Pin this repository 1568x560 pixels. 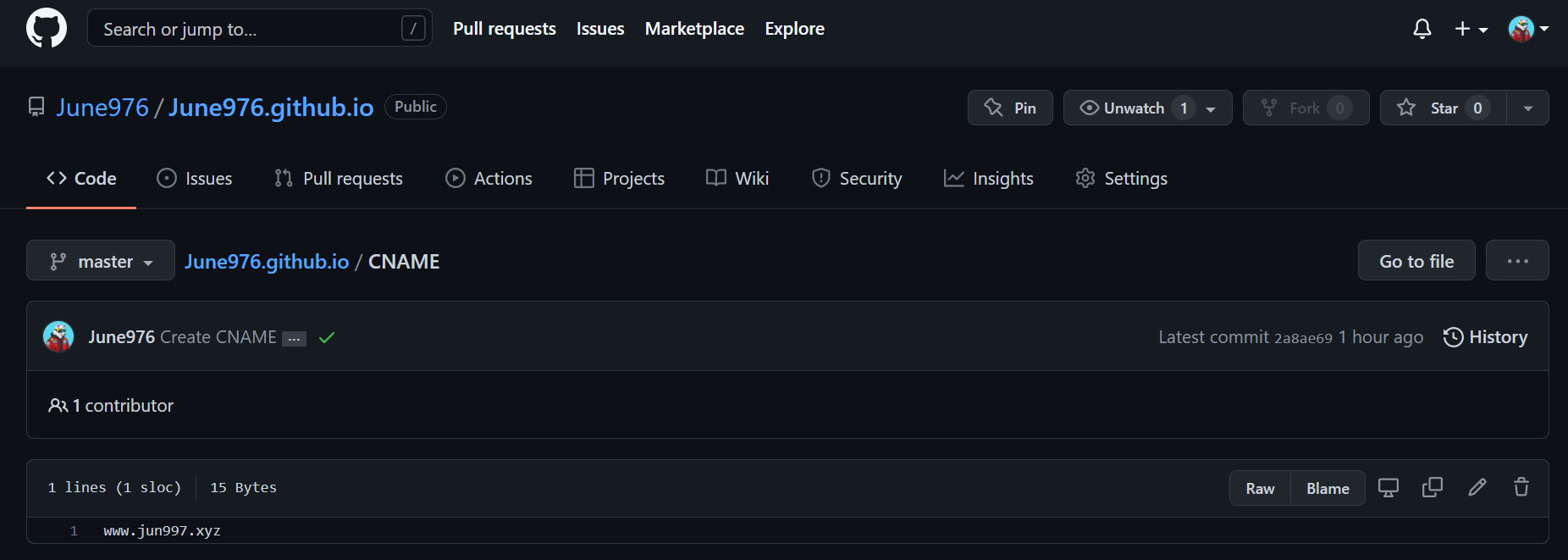click(x=1010, y=108)
